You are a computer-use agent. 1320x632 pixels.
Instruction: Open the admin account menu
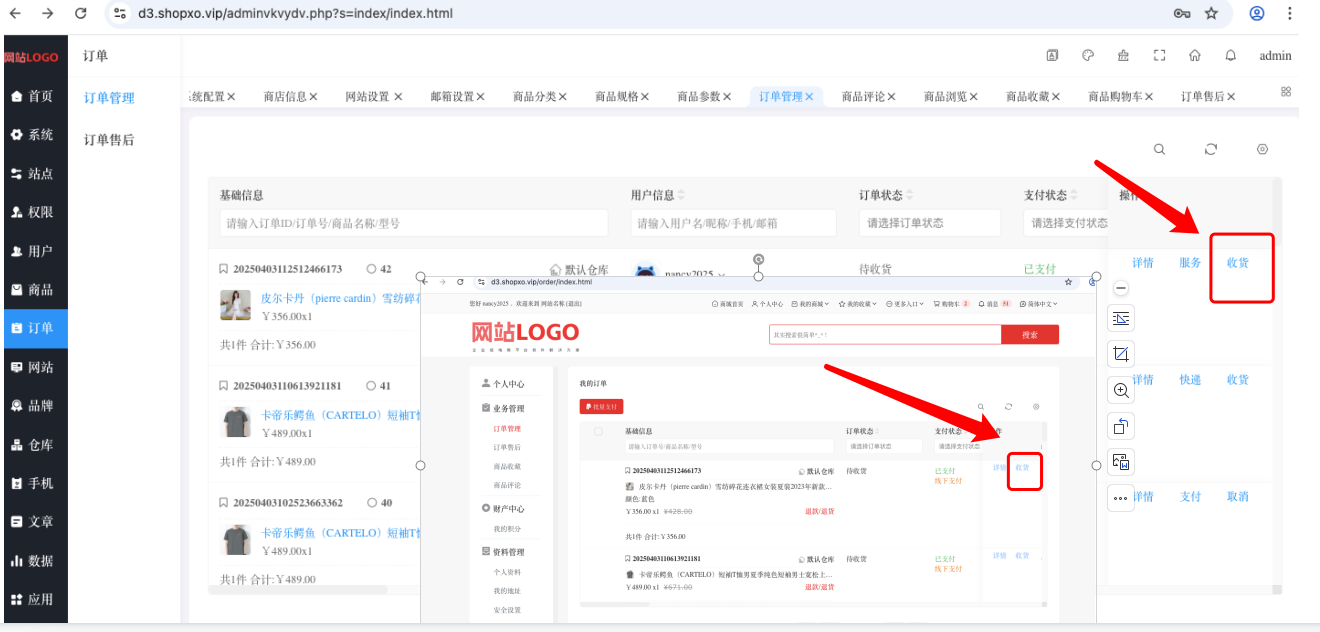1275,56
